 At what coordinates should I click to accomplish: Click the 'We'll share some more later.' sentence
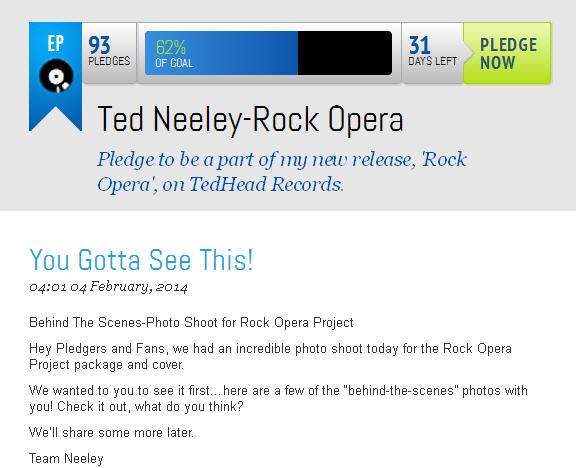click(111, 432)
